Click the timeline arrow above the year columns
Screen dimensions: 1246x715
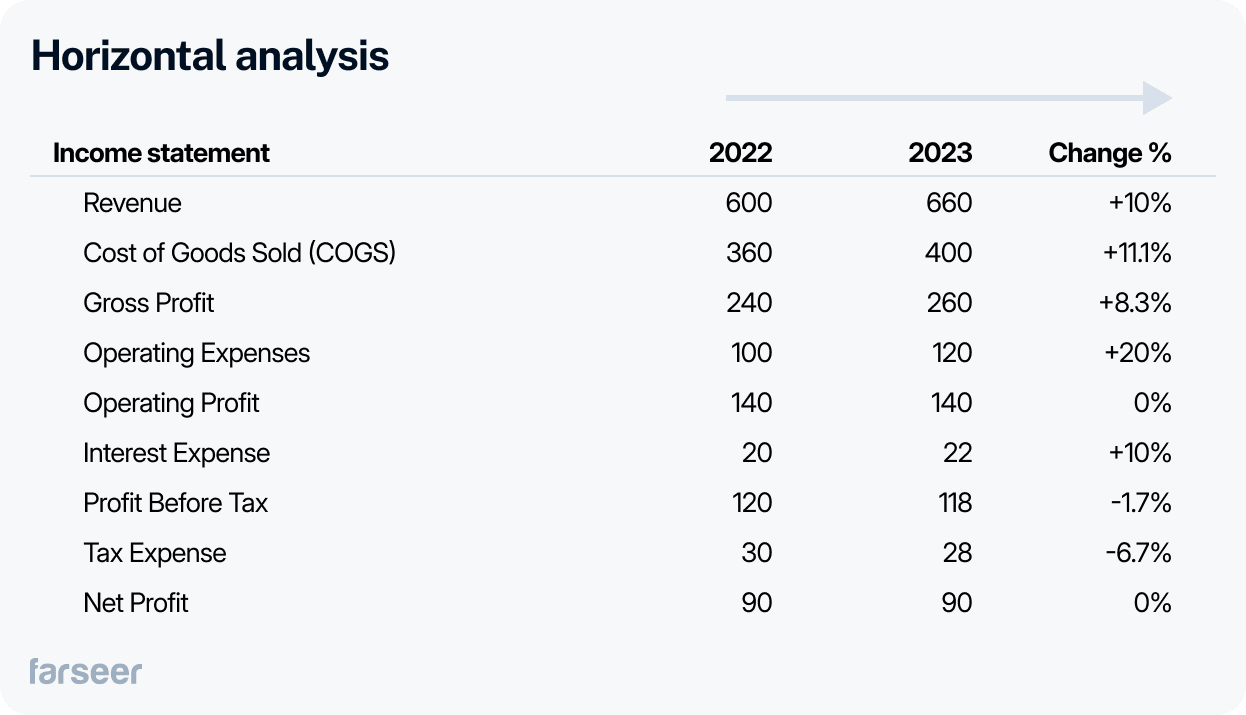(x=948, y=98)
